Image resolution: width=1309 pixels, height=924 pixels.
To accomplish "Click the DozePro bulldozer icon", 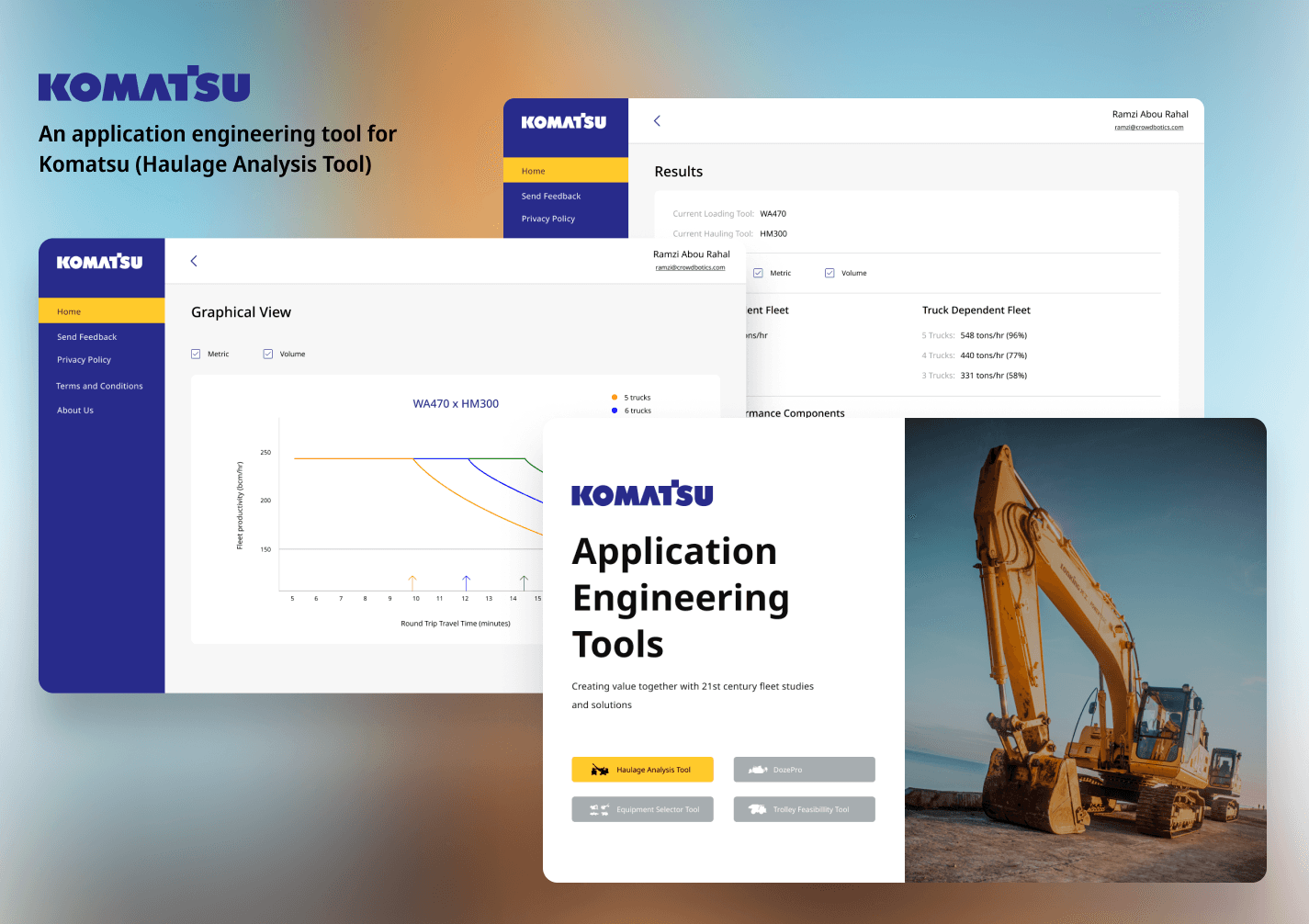I will click(757, 769).
